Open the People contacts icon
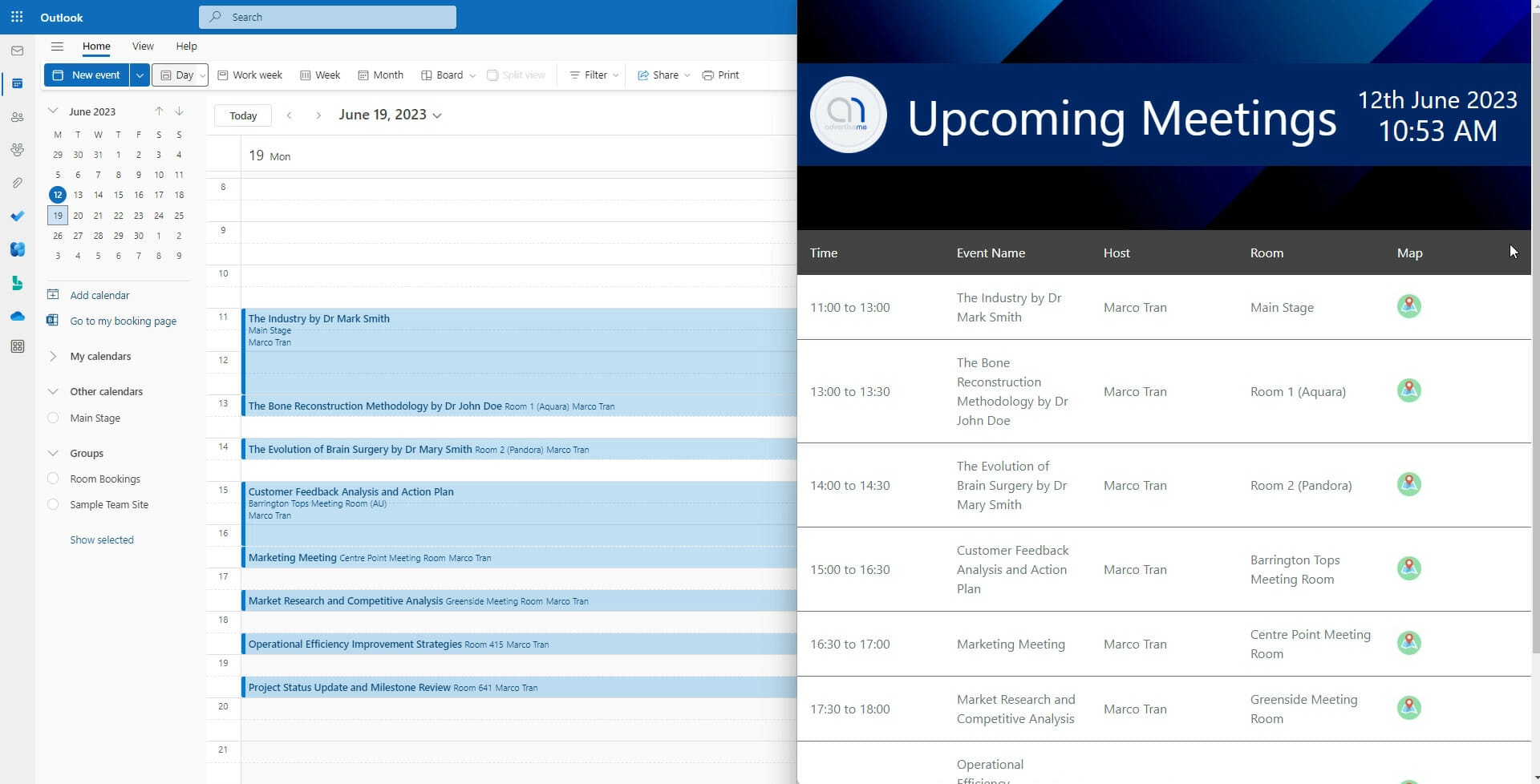 tap(17, 117)
